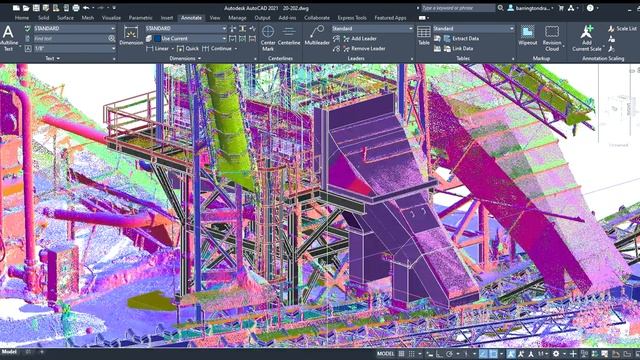
Task: Create new drawing from quick access
Action: 16,8
